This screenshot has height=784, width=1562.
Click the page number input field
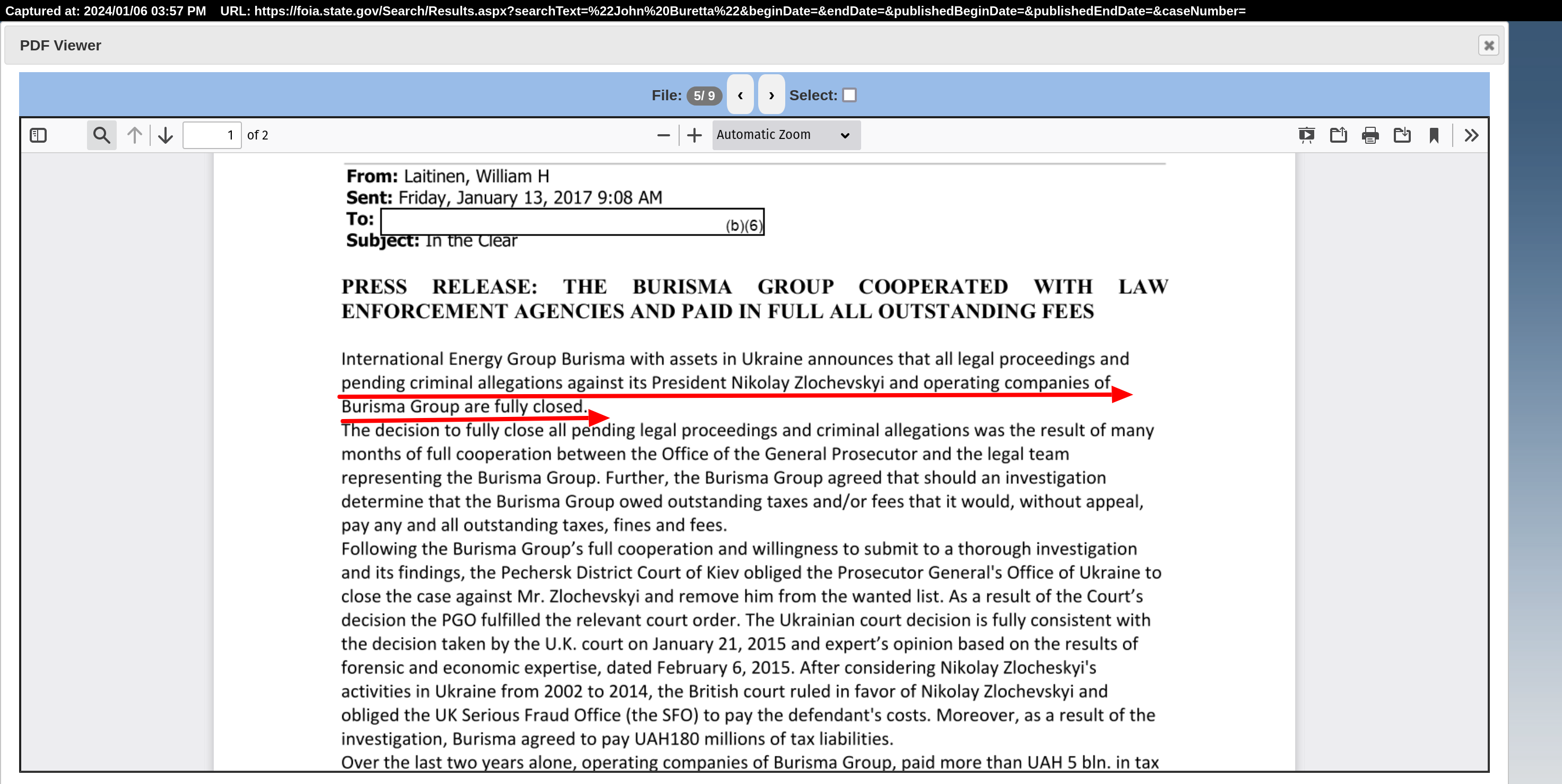(212, 135)
